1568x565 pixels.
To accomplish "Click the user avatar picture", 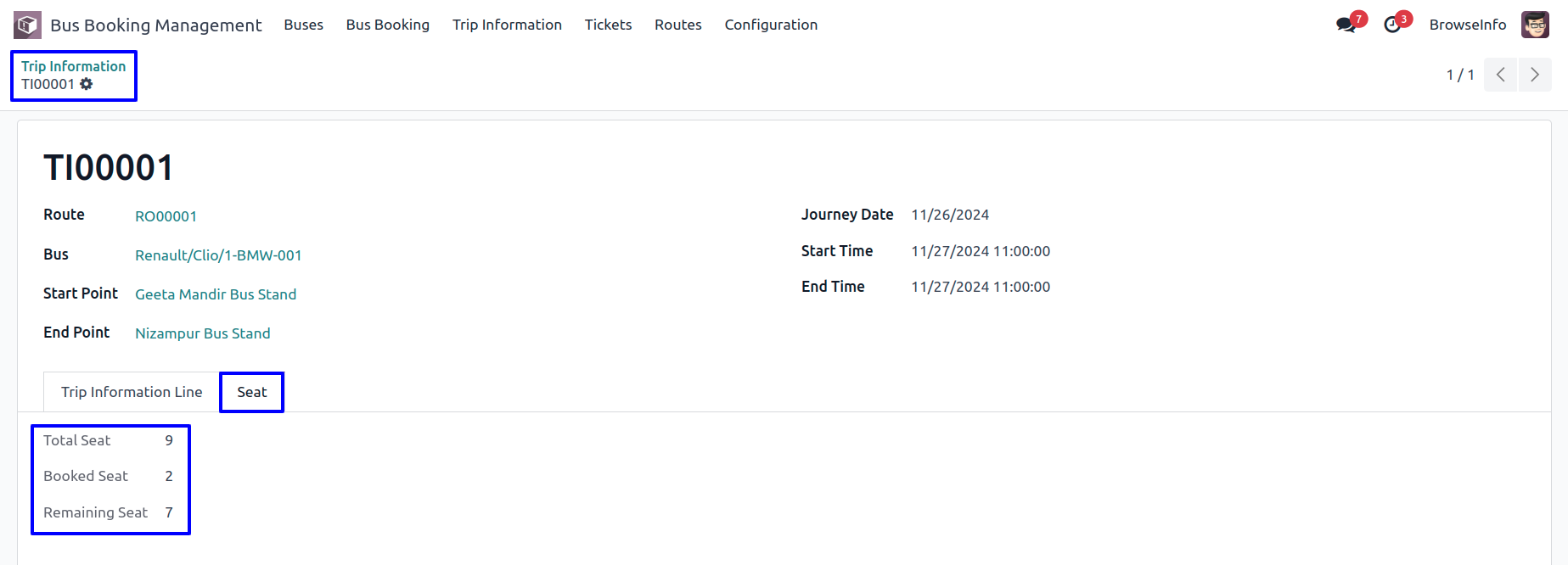I will coord(1535,25).
